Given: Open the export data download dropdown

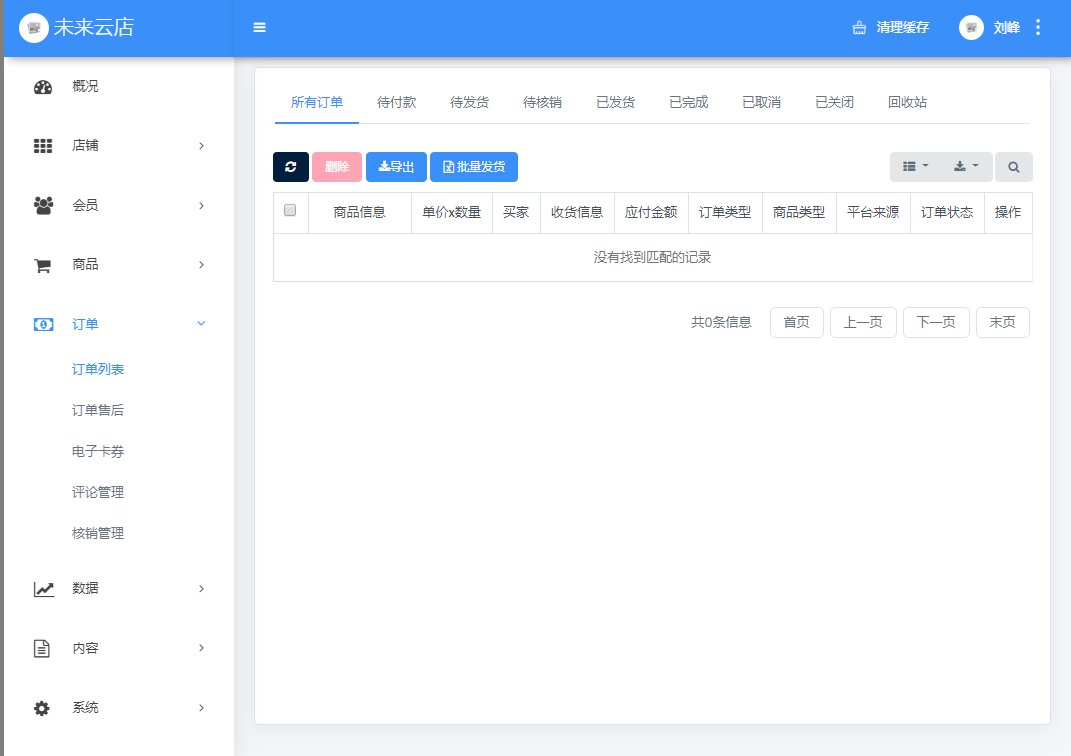Looking at the screenshot, I should pos(966,167).
